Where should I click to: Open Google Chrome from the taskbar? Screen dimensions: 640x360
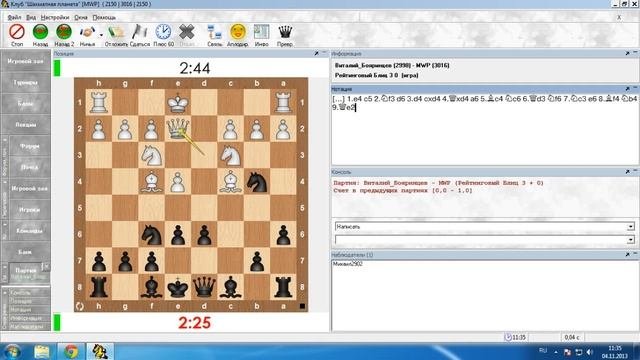(x=71, y=351)
